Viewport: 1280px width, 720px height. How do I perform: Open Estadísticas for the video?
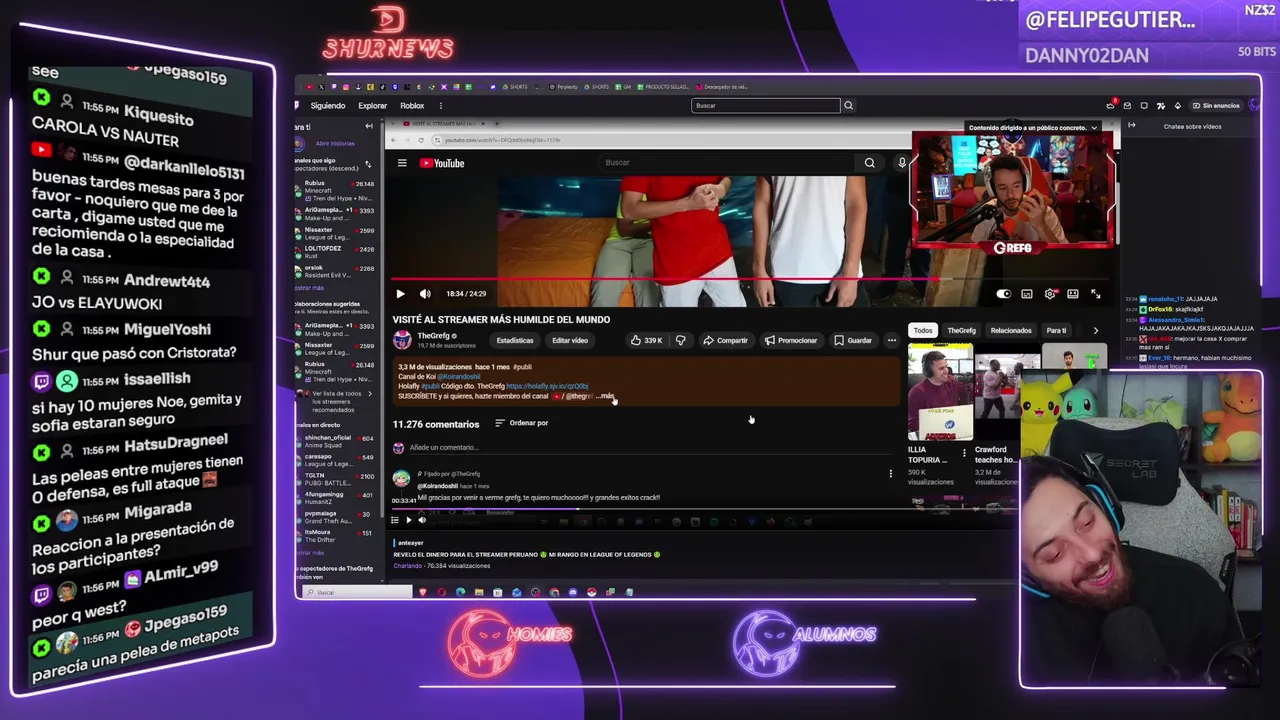[515, 341]
